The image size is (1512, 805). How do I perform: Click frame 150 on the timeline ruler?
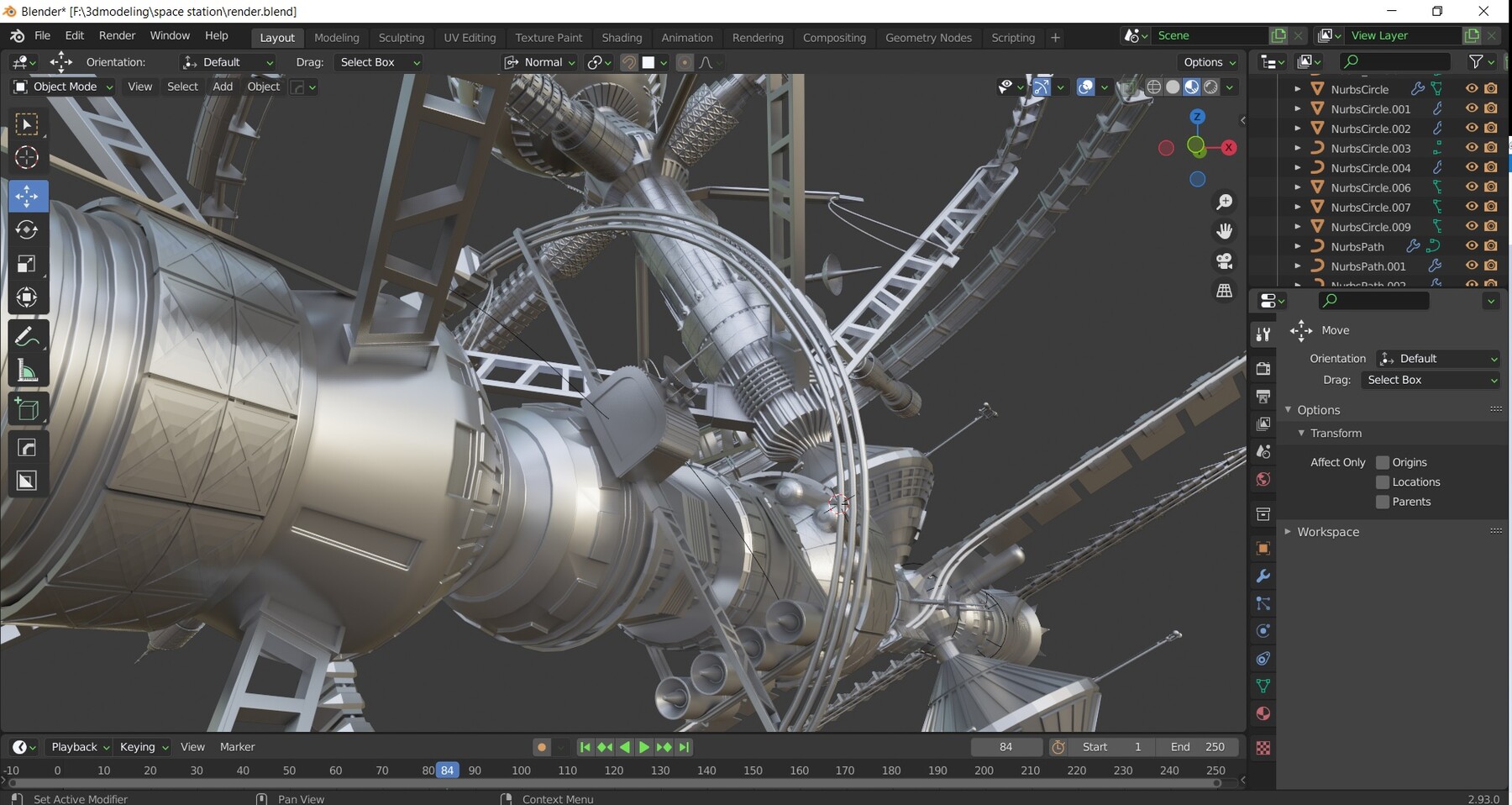(x=753, y=771)
